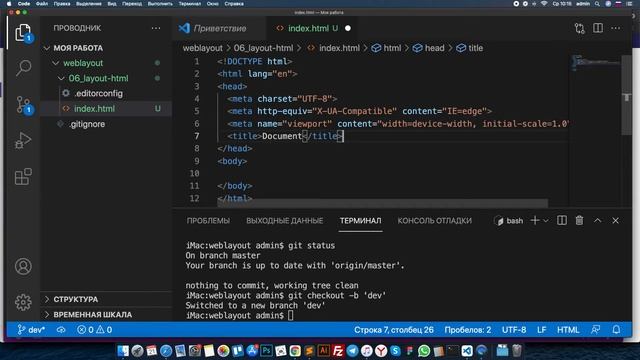Open changes compare icon in editor toolbar
640x360 pixels.
580,28
